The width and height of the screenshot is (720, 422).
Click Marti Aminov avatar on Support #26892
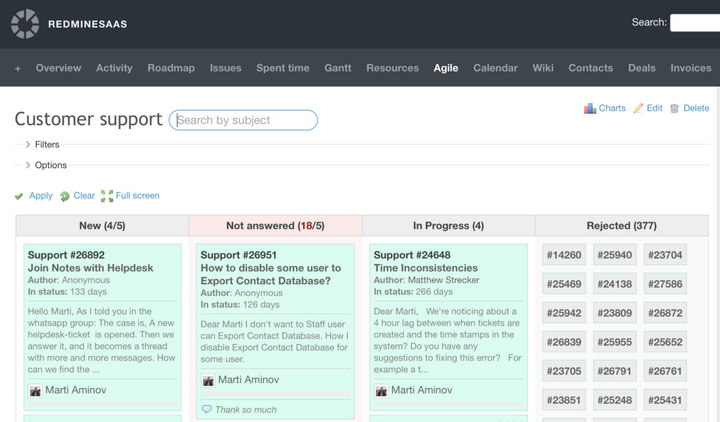(x=35, y=390)
